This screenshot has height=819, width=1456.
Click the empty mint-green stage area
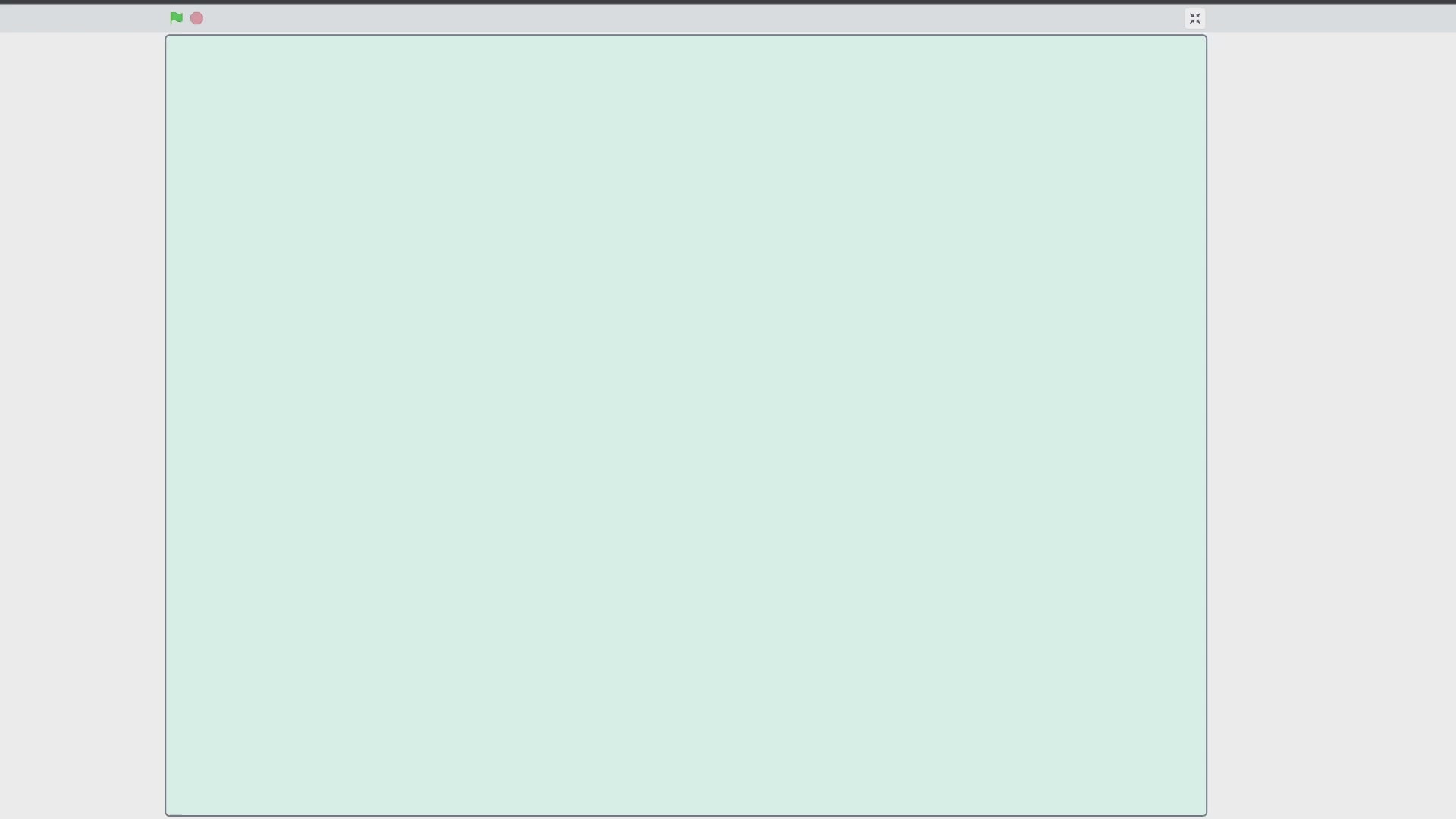coord(686,425)
